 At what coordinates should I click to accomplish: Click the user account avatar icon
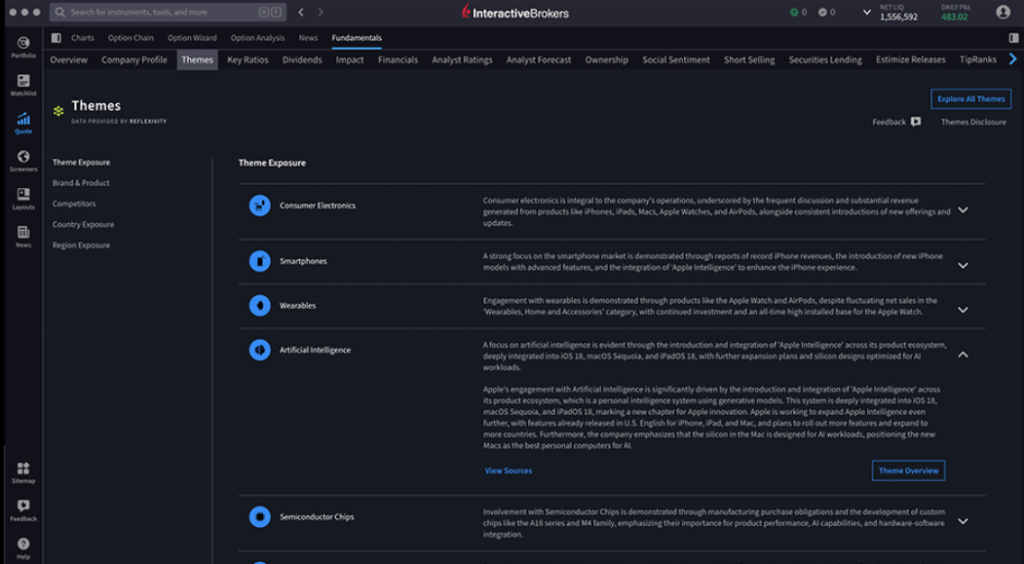[1003, 12]
